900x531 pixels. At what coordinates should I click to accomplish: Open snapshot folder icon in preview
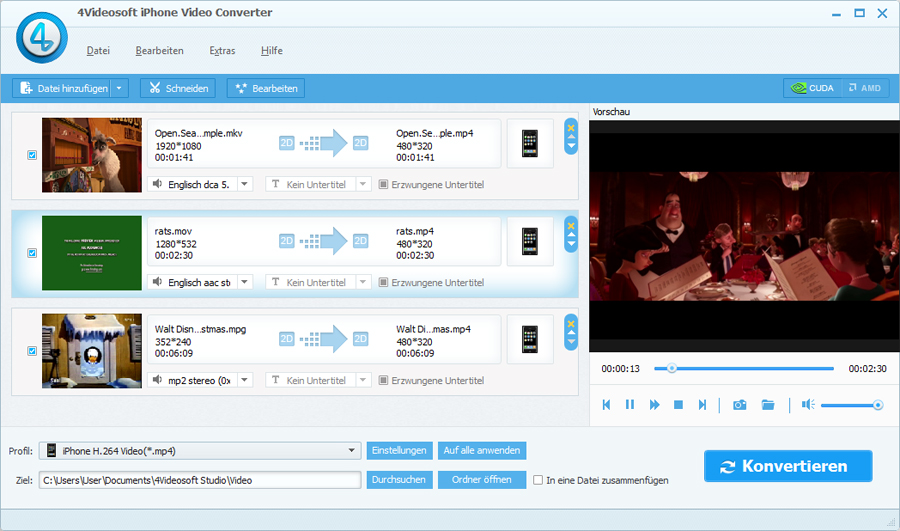(x=768, y=405)
